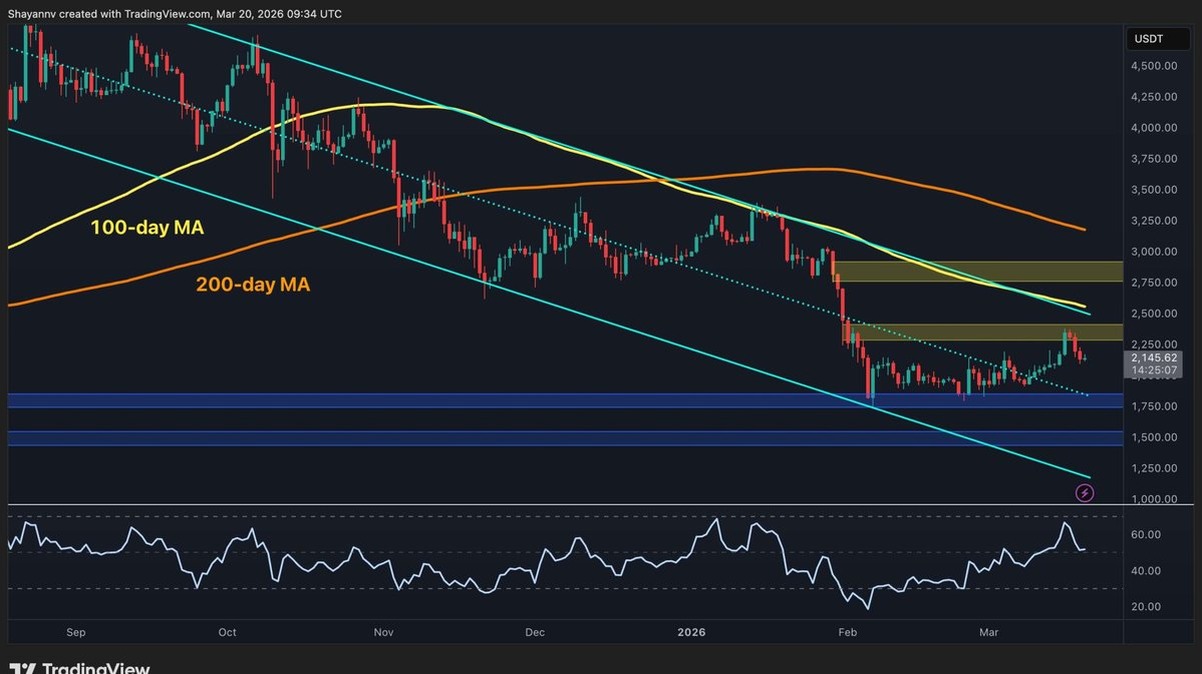Click the 1,000.00 price axis label
The width and height of the screenshot is (1202, 674).
[1153, 499]
